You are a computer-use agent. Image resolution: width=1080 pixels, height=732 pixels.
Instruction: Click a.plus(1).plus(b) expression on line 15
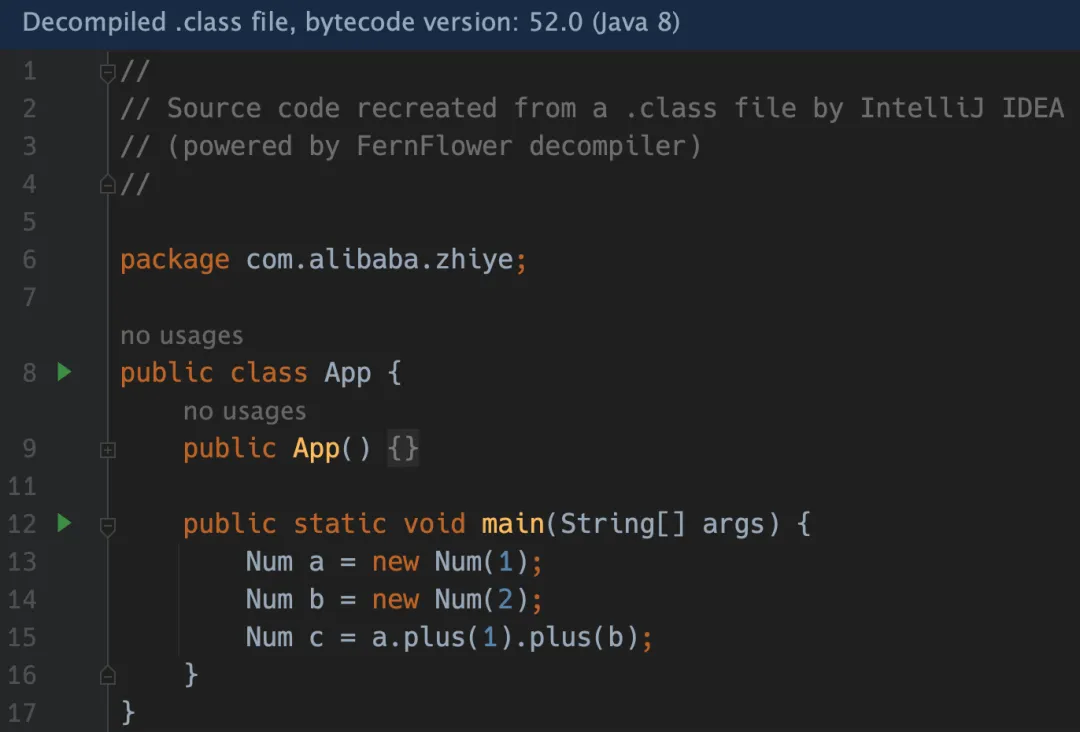[x=506, y=638]
